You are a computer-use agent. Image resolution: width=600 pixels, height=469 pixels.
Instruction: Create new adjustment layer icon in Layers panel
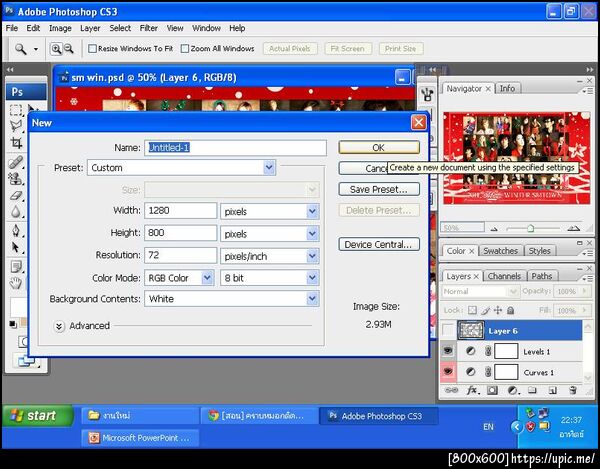(x=513, y=391)
